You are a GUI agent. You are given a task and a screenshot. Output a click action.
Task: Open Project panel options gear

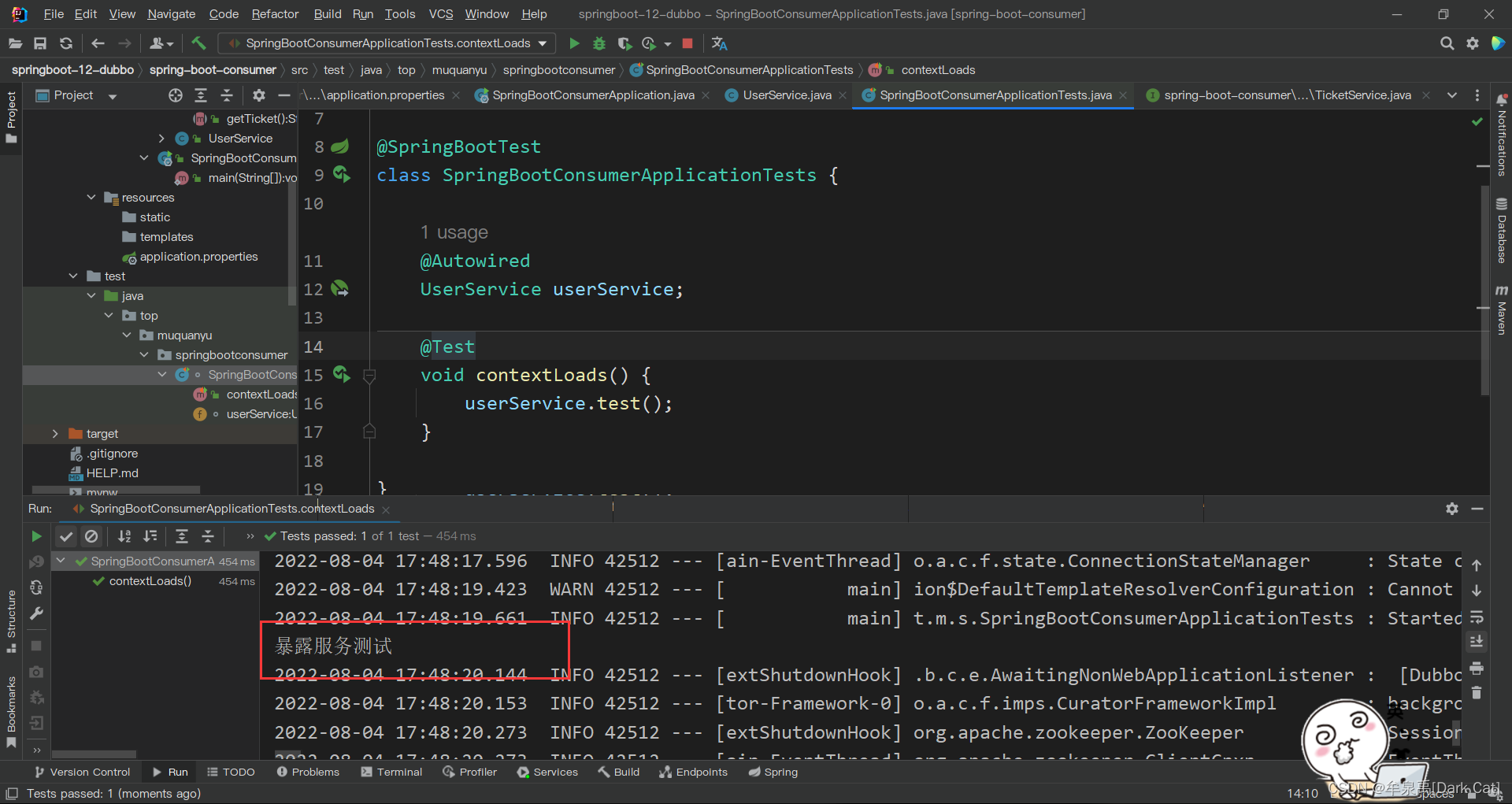click(x=259, y=95)
